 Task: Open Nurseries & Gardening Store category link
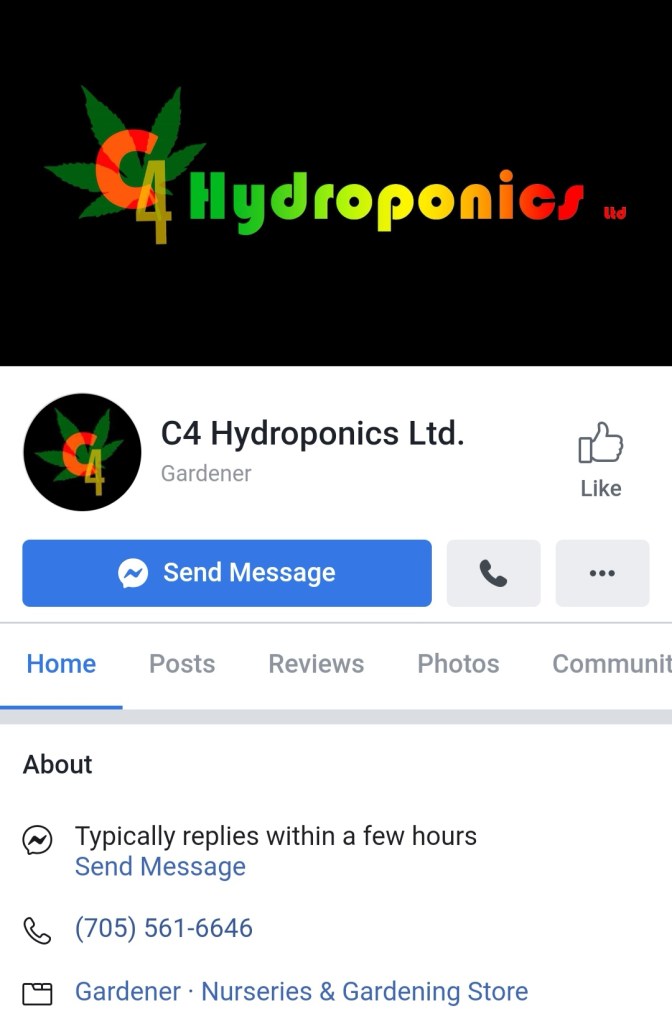pos(365,992)
